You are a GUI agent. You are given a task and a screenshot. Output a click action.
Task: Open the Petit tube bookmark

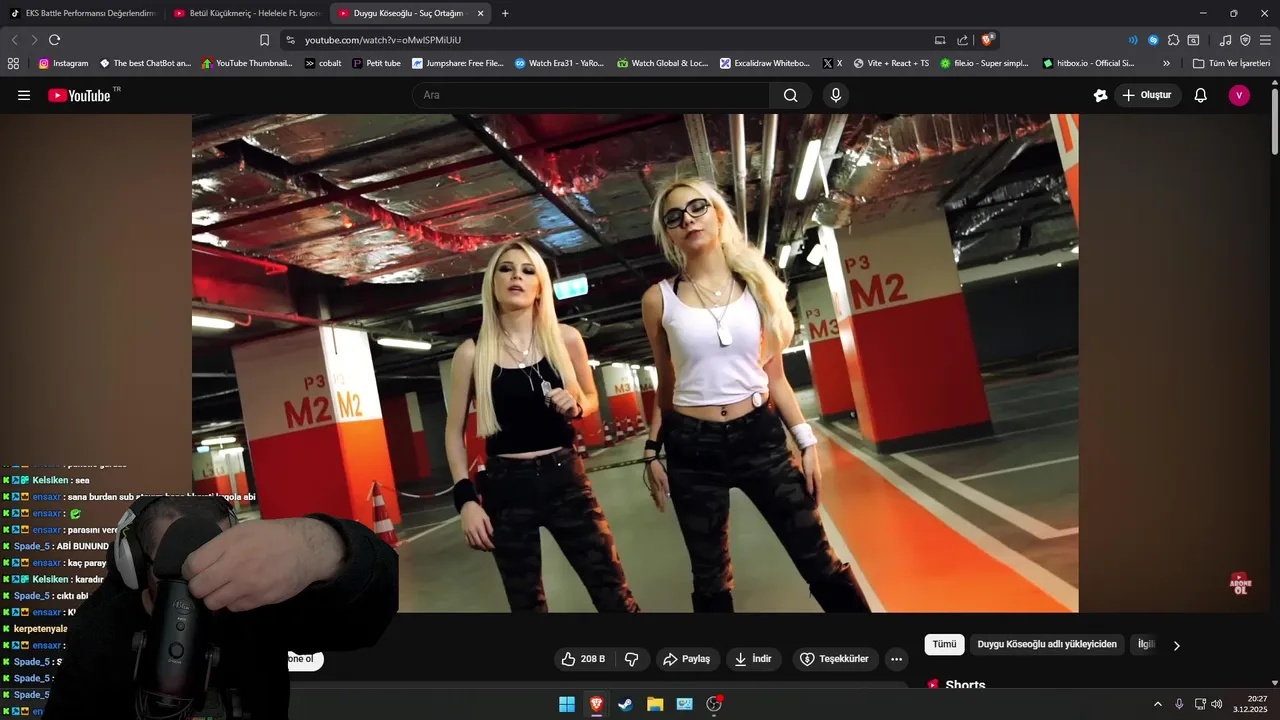point(376,63)
